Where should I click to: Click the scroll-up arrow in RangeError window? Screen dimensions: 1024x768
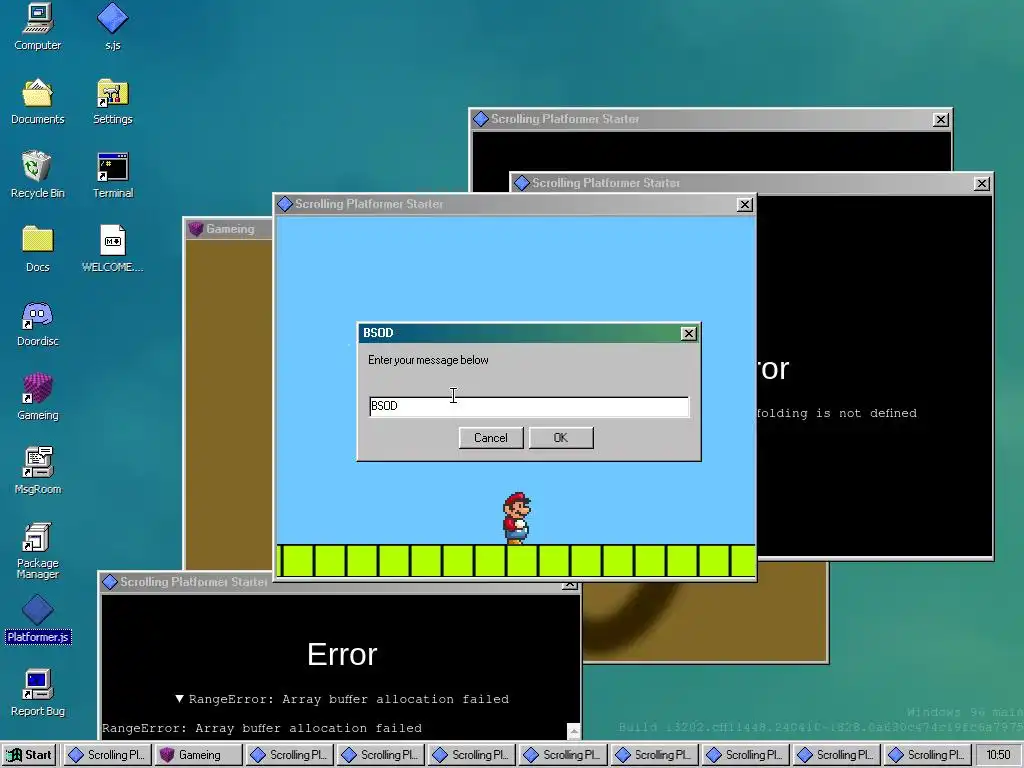(x=573, y=731)
